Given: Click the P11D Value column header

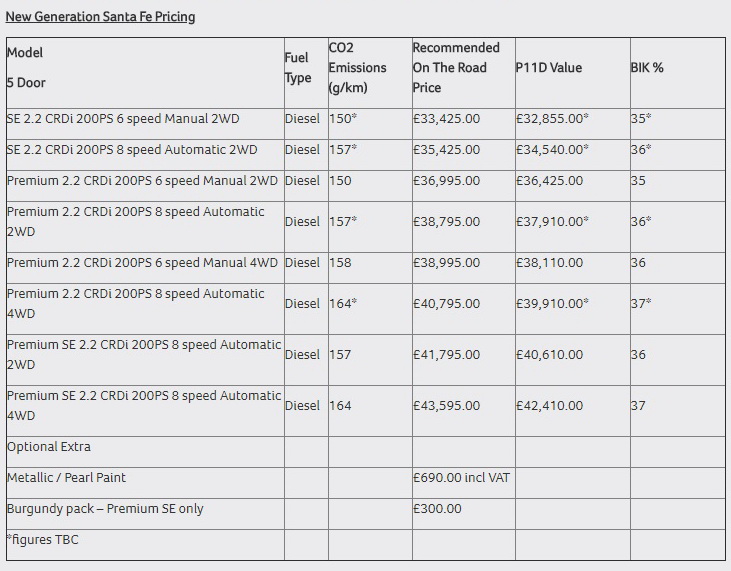Looking at the screenshot, I should (548, 68).
